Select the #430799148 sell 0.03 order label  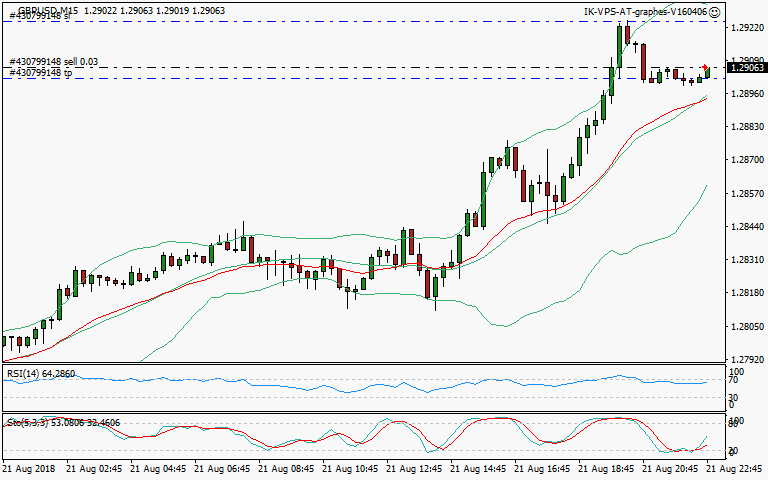click(54, 62)
